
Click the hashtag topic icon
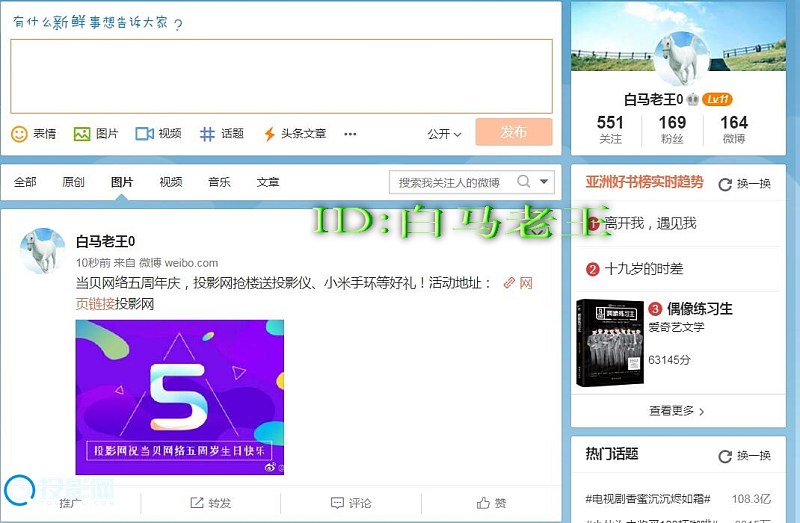pos(207,134)
